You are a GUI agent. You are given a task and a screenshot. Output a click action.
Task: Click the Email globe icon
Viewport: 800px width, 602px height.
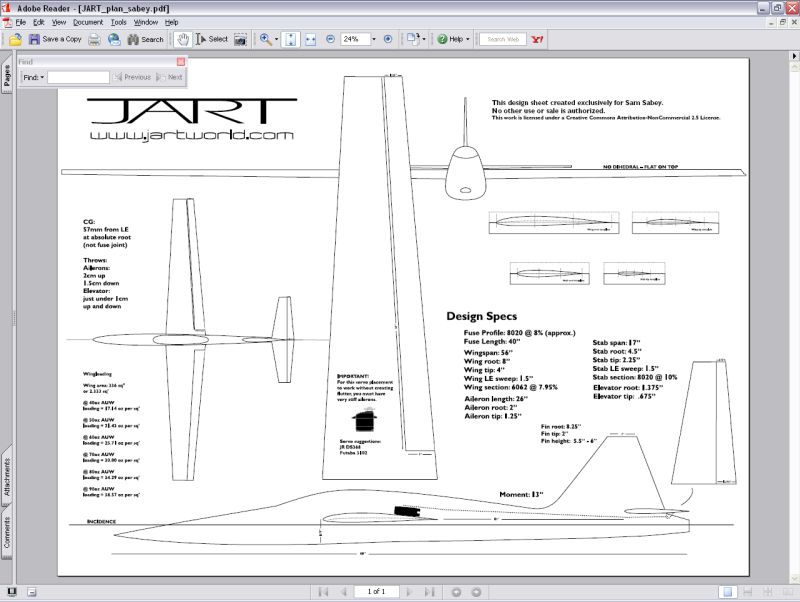click(114, 39)
